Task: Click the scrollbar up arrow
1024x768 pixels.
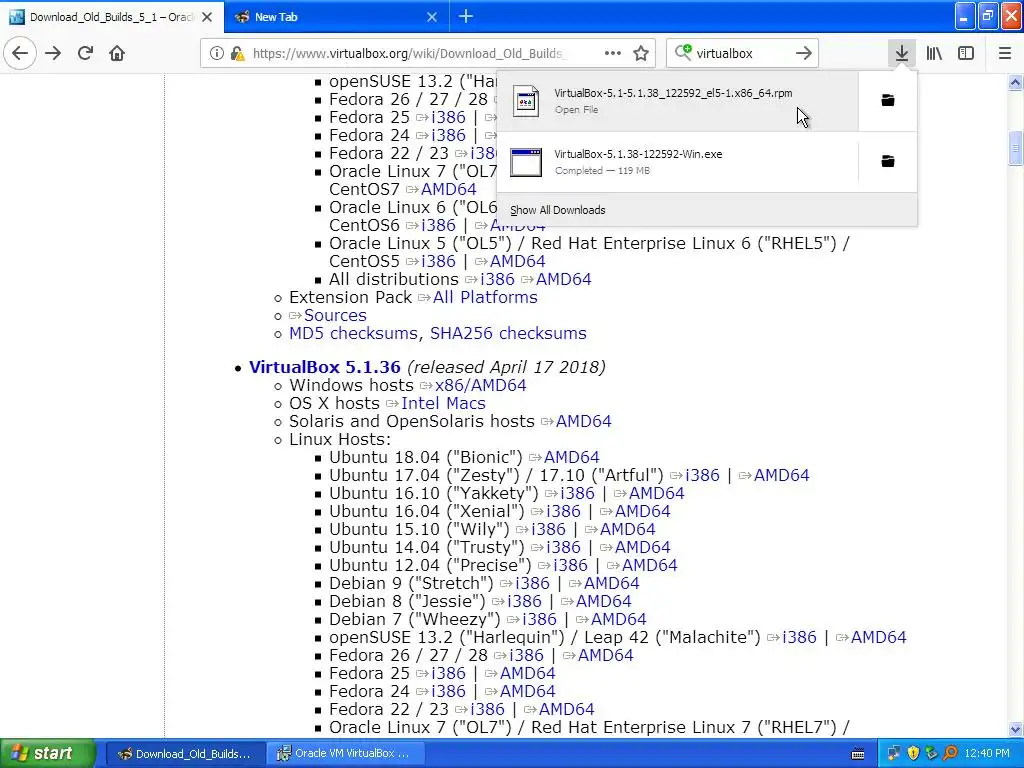Action: [1015, 82]
